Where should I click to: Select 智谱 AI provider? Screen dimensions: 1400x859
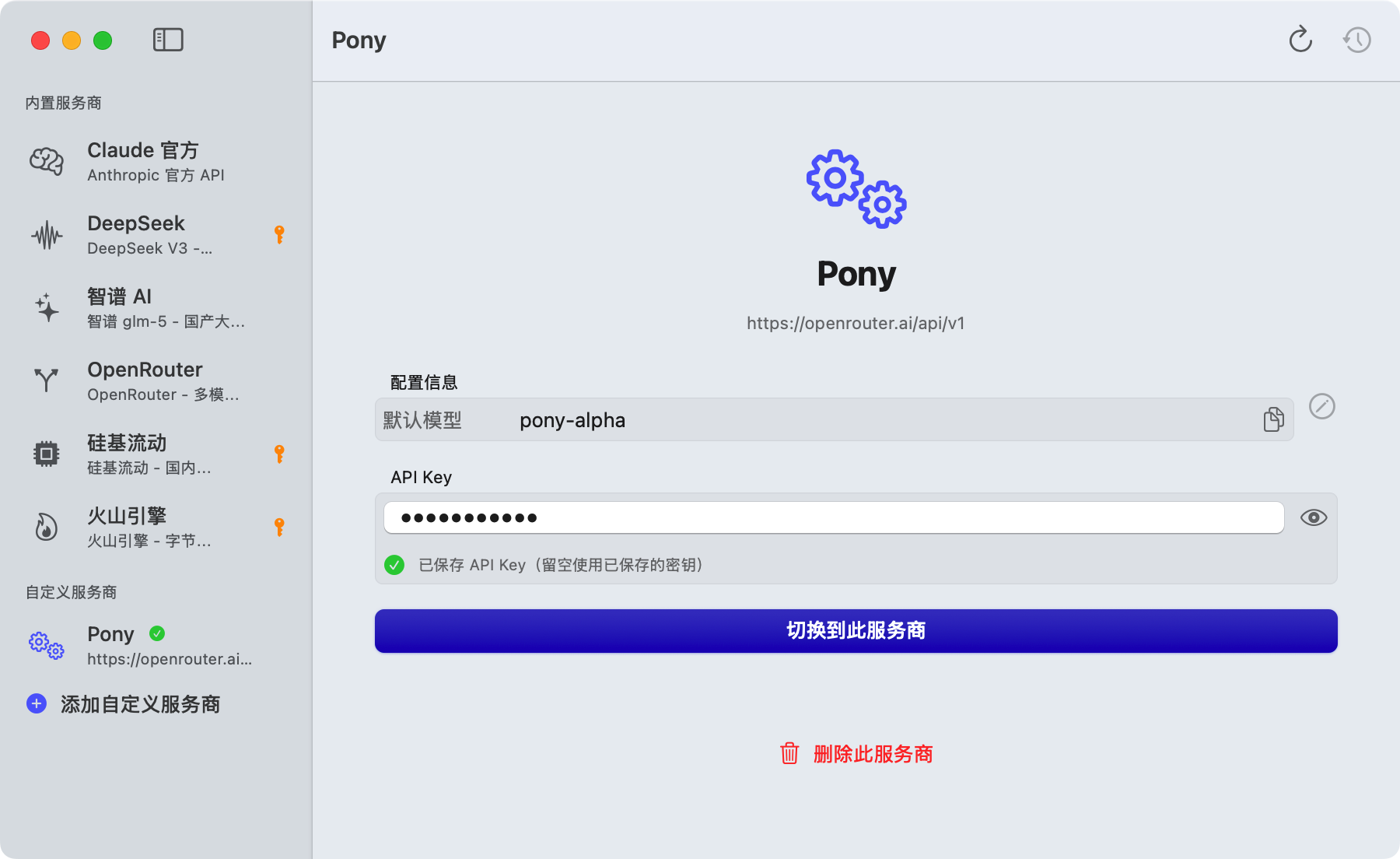pyautogui.click(x=156, y=307)
